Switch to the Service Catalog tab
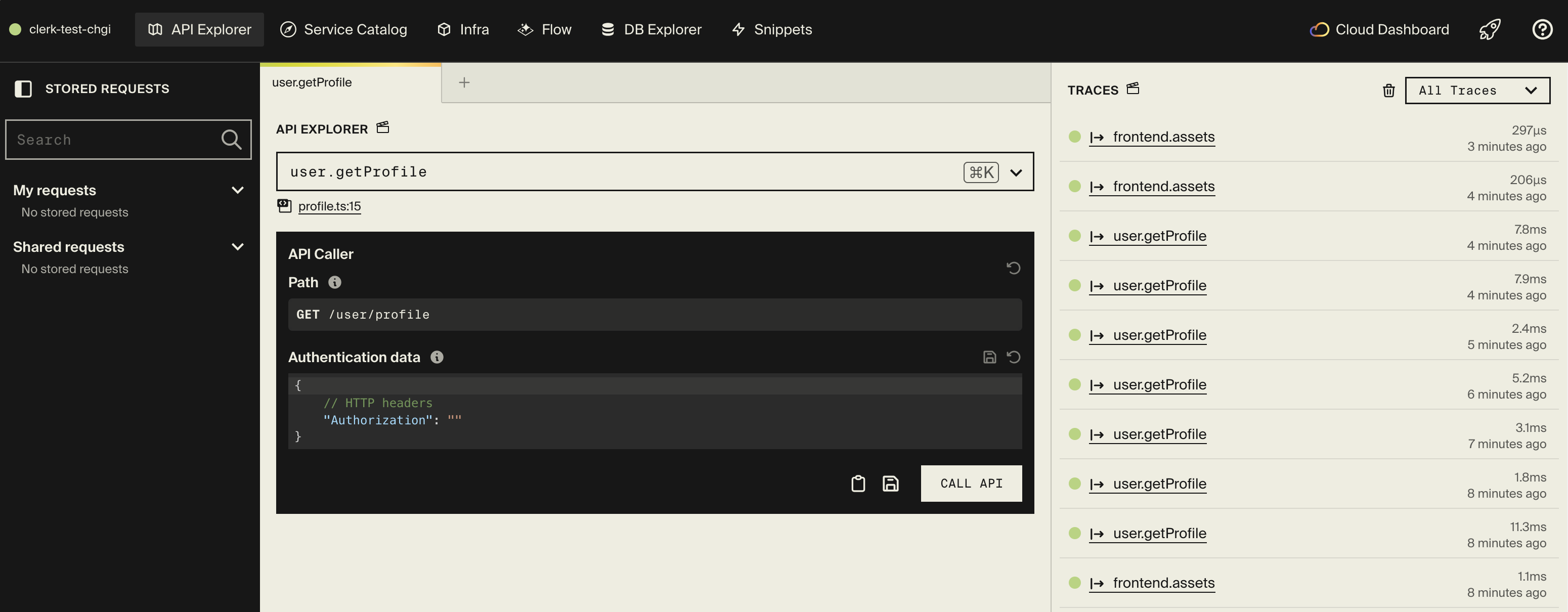The height and width of the screenshot is (612, 1568). click(343, 29)
